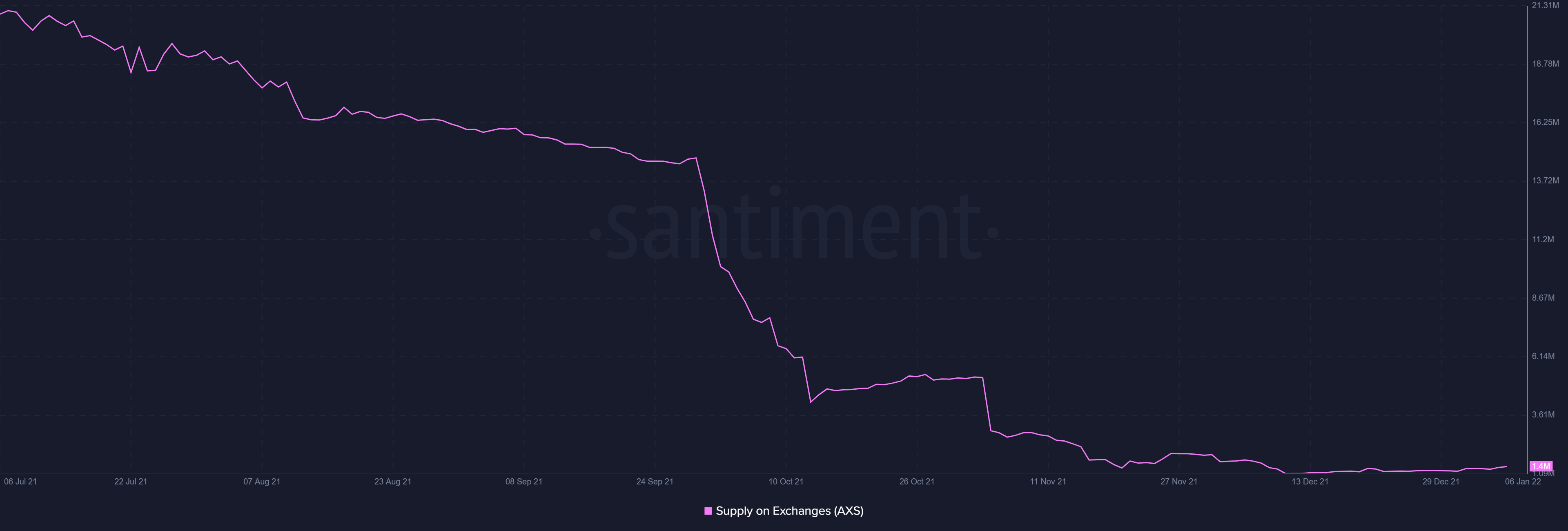The width and height of the screenshot is (1568, 531).
Task: Click the 10 Oct 21 date label
Action: (786, 482)
